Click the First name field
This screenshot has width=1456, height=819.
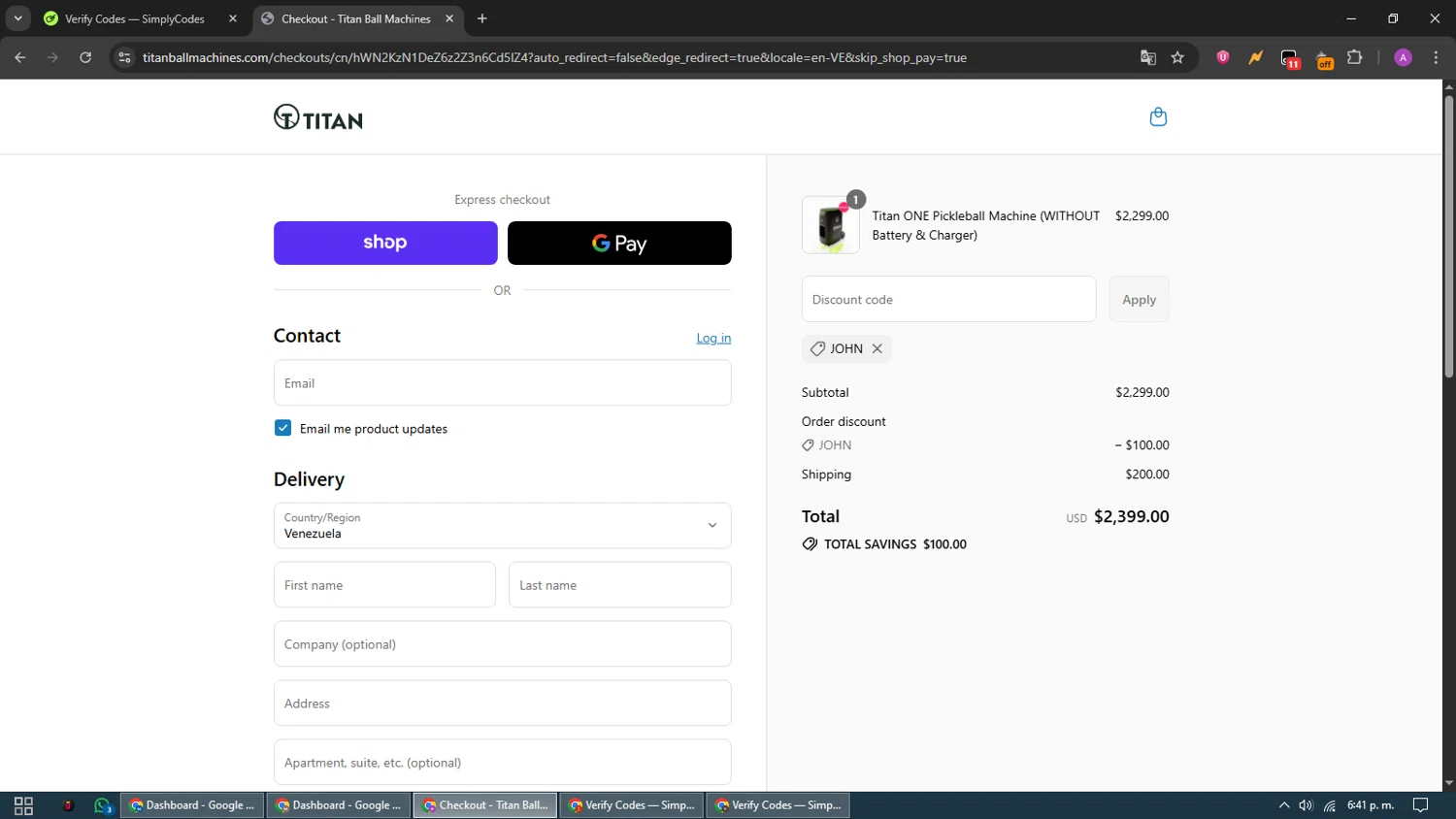[384, 584]
